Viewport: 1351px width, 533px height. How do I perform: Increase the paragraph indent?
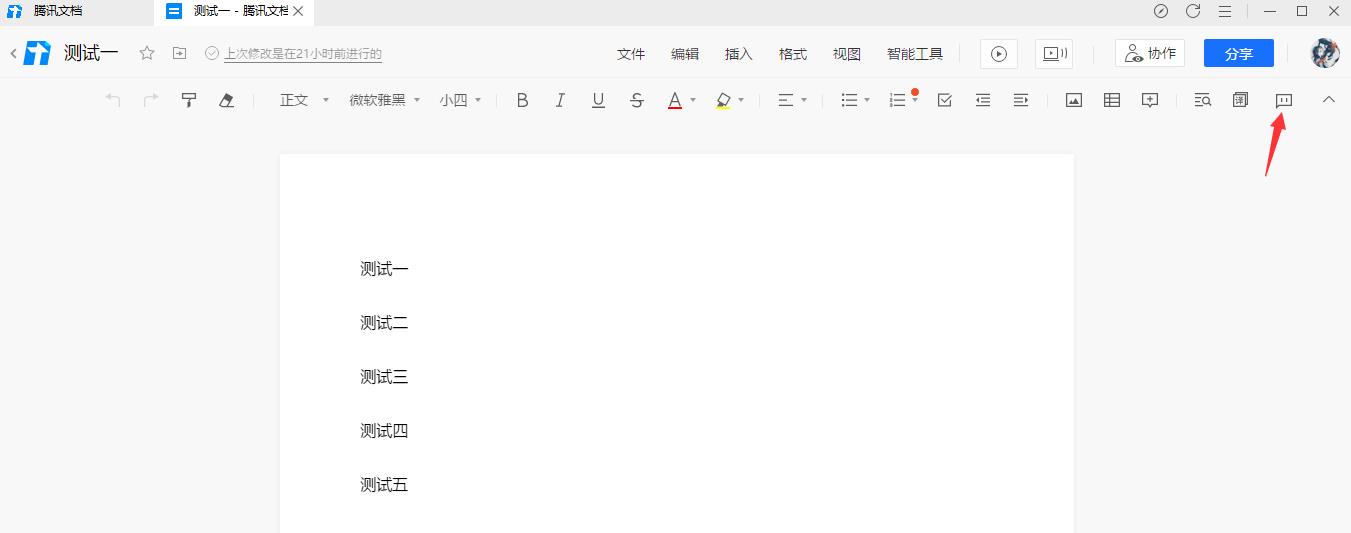(1021, 100)
